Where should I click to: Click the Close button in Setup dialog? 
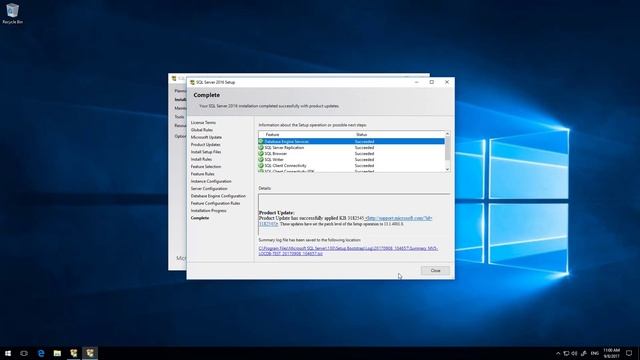435,271
